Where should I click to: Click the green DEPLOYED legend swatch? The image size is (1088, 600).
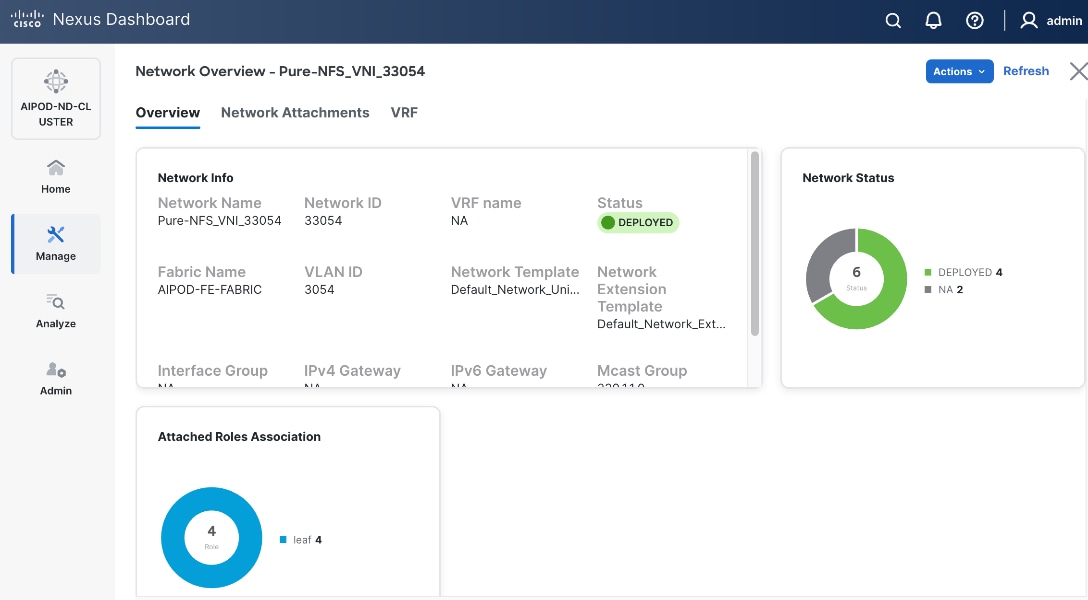(928, 272)
